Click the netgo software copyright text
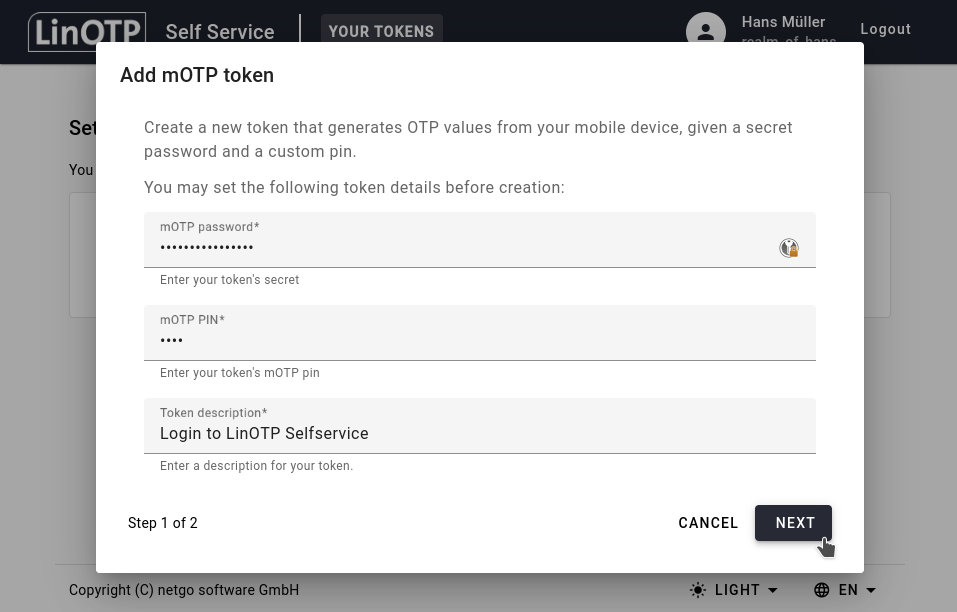957x612 pixels. pyautogui.click(x=184, y=590)
